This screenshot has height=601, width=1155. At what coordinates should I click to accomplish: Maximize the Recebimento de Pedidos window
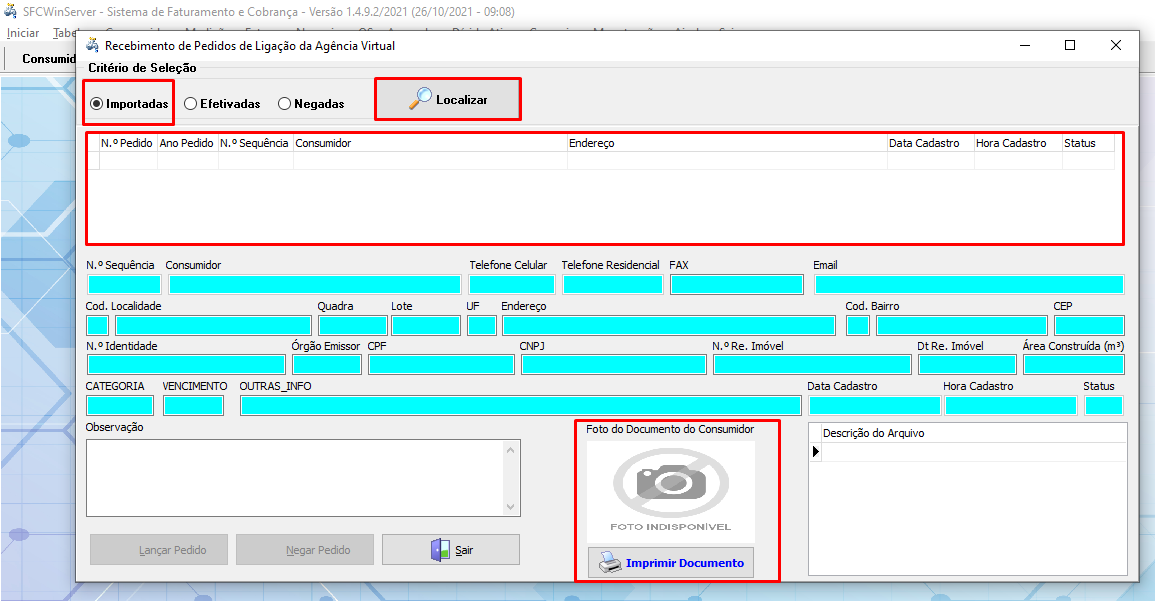click(1069, 45)
